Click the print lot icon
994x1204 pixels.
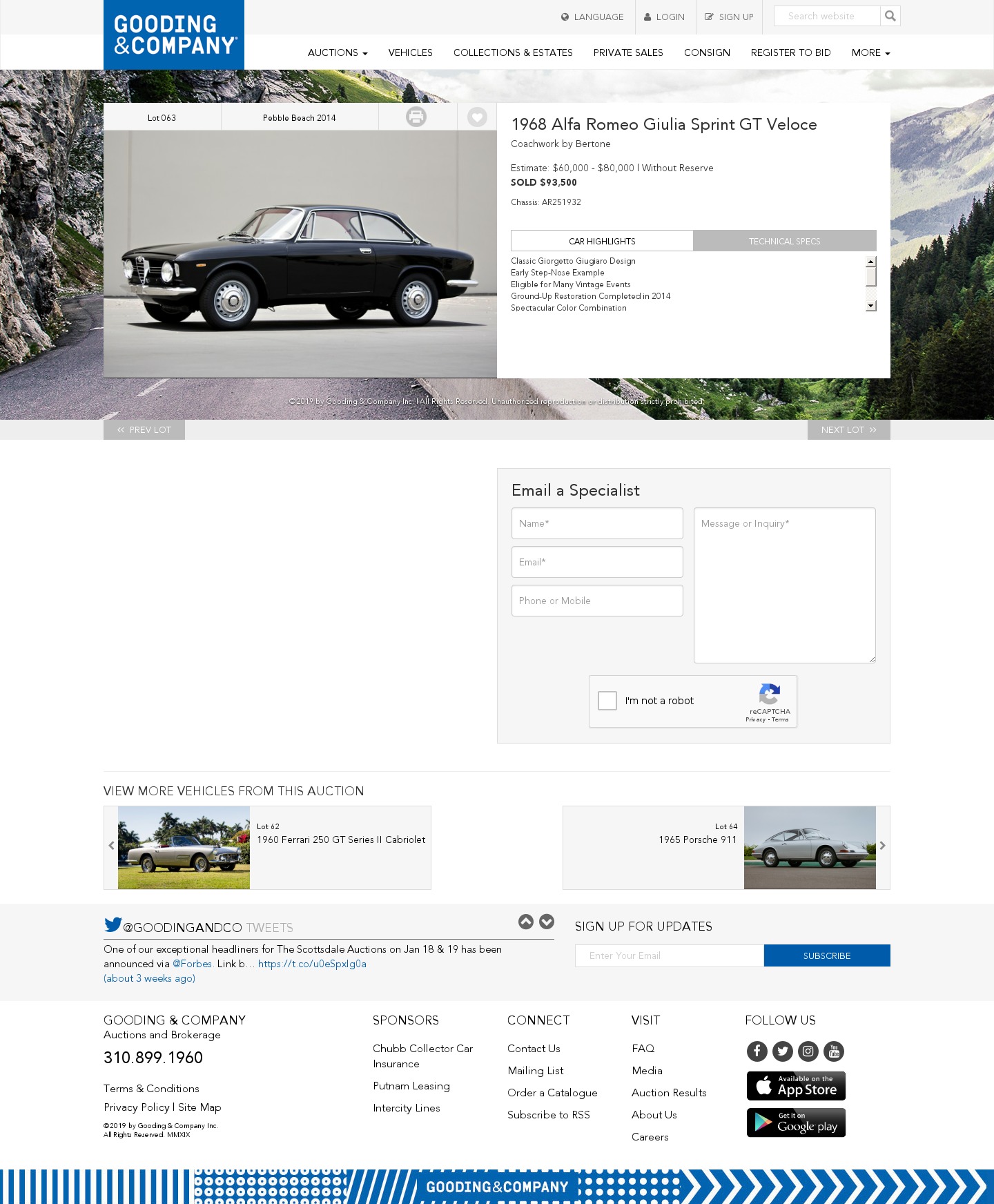[416, 117]
